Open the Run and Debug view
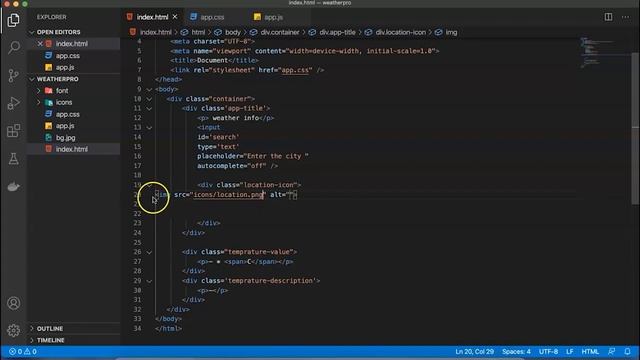 (x=13, y=103)
